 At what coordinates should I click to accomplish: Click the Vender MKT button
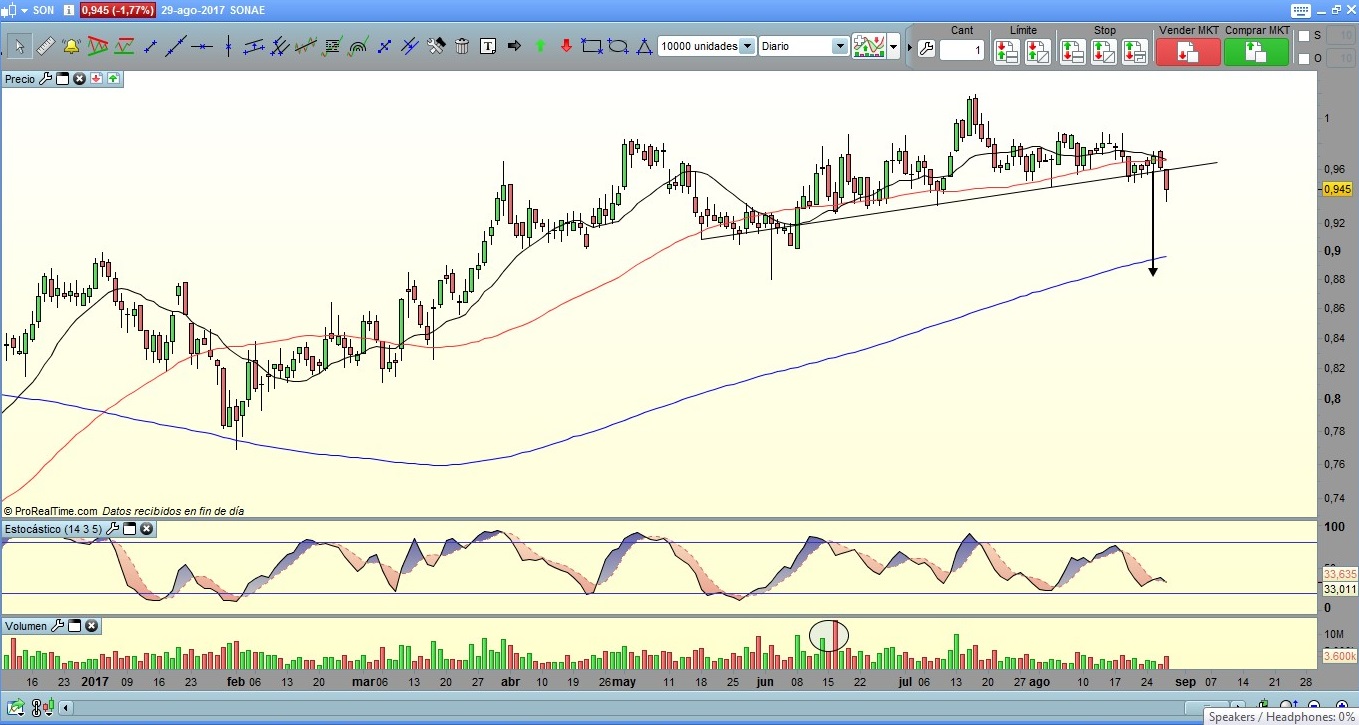(x=1188, y=46)
